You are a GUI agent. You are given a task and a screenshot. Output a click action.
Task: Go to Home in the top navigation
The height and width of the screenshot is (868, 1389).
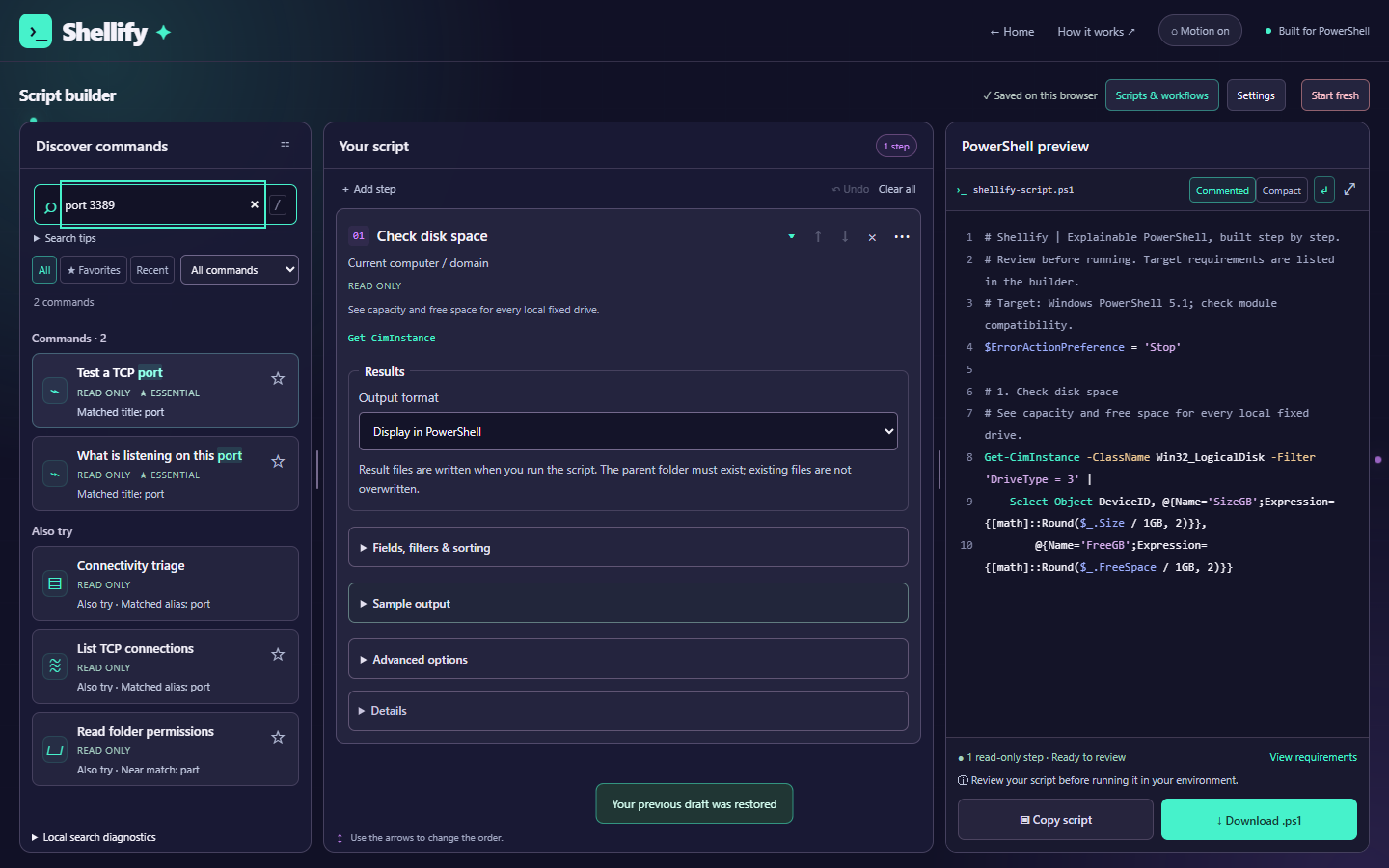[1012, 32]
